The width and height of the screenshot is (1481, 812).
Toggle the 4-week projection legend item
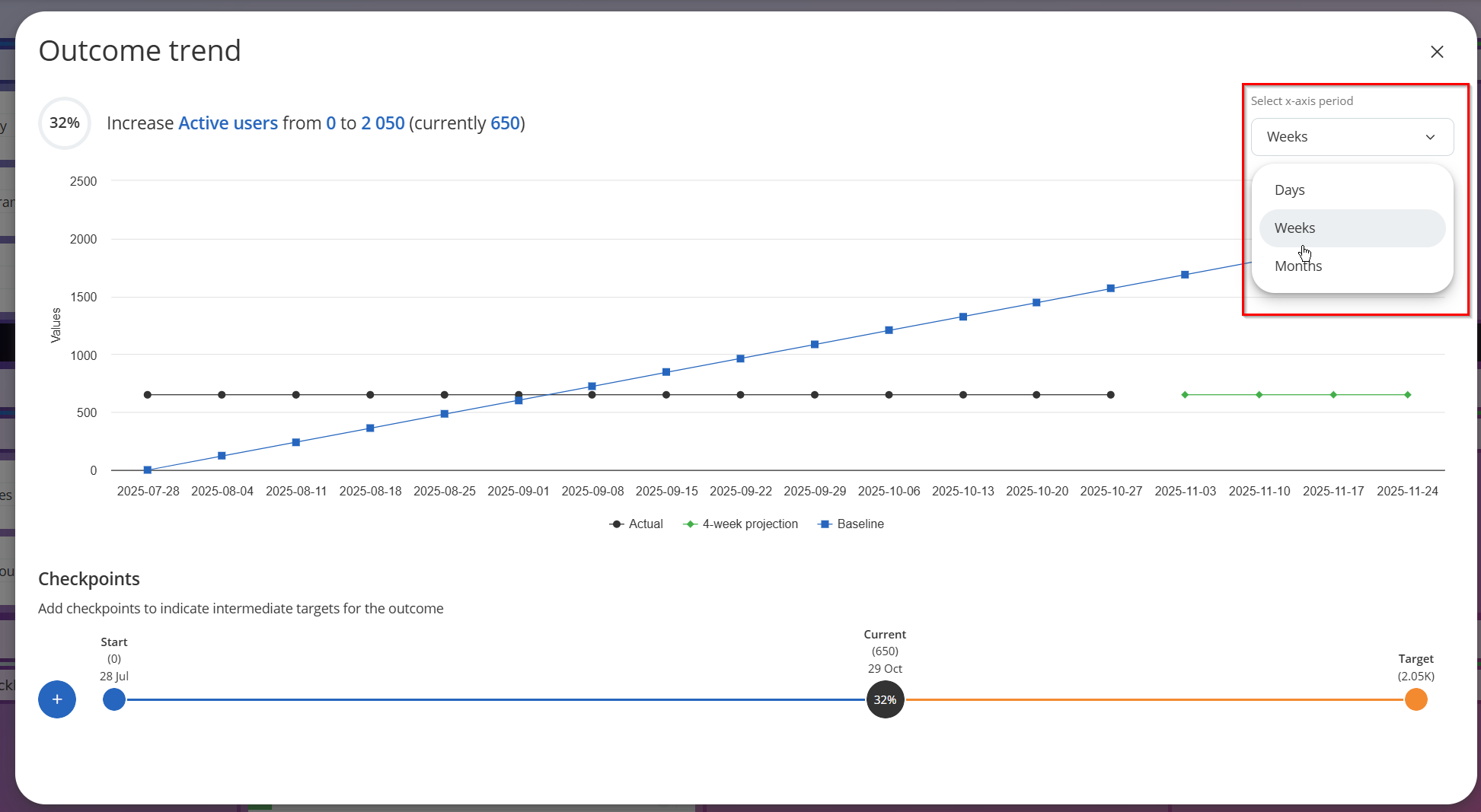click(x=741, y=524)
